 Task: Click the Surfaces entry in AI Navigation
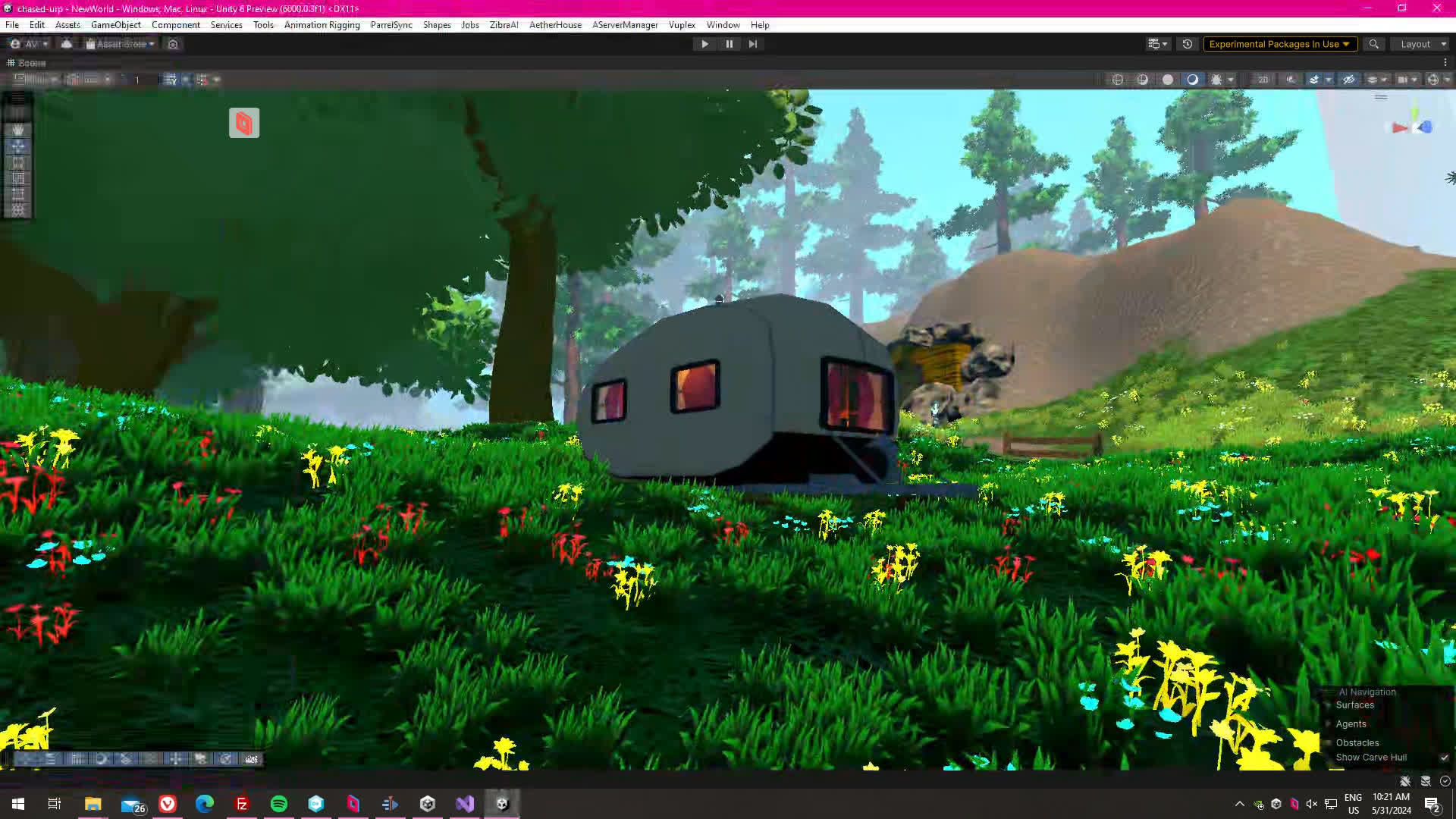click(x=1354, y=705)
